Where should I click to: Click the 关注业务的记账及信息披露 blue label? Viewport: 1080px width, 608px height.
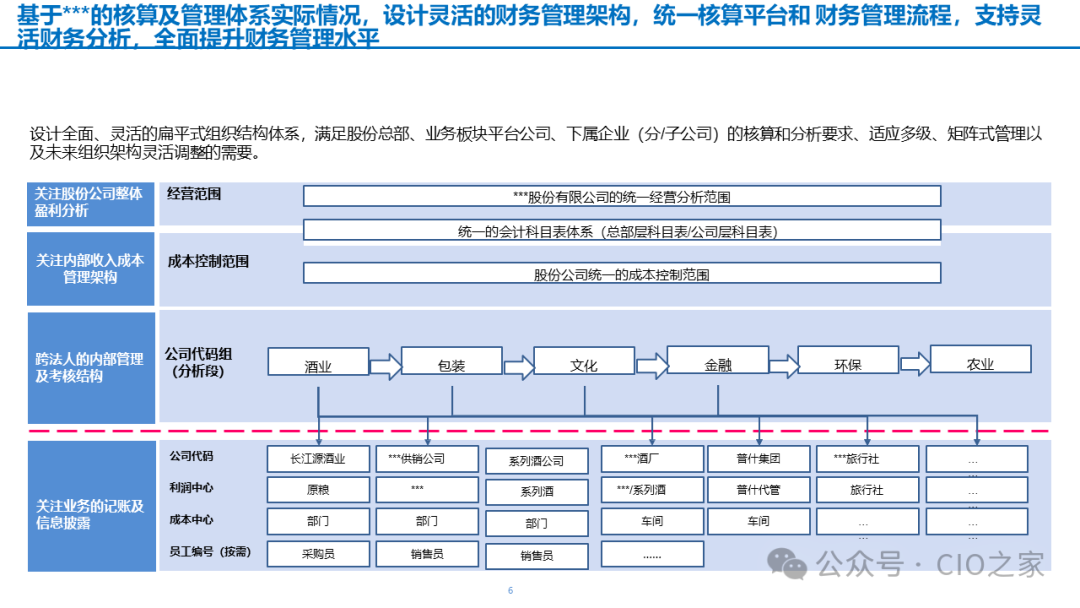pyautogui.click(x=90, y=513)
